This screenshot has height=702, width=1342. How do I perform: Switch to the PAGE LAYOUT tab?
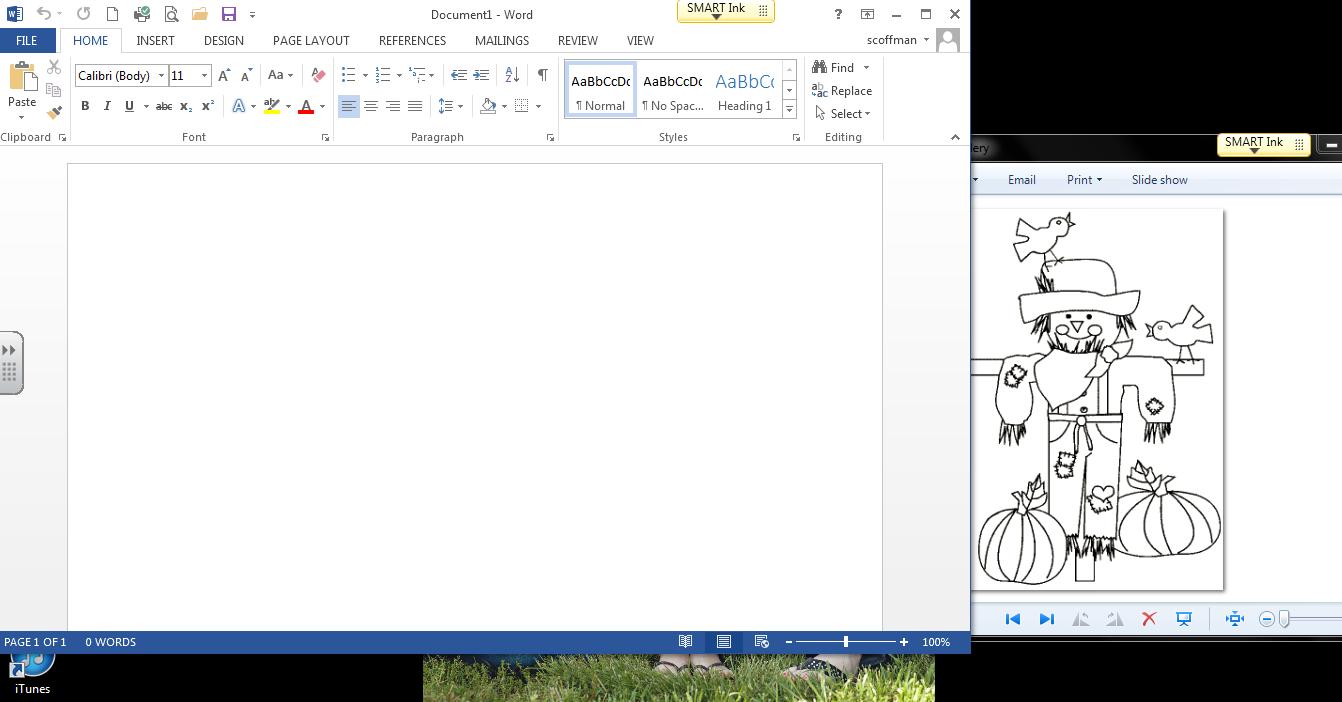311,41
